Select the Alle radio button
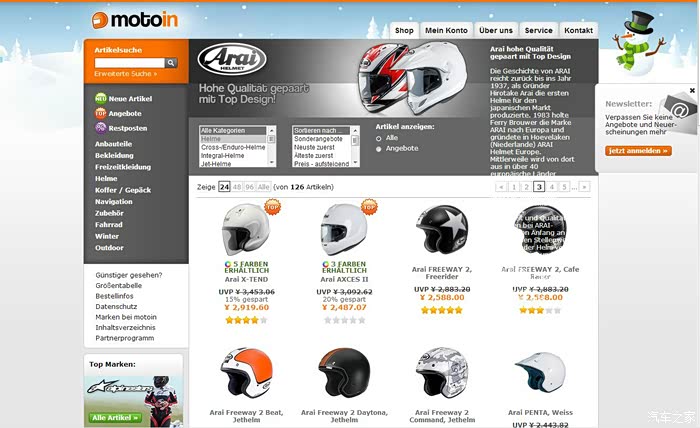700x428 pixels. tap(379, 138)
